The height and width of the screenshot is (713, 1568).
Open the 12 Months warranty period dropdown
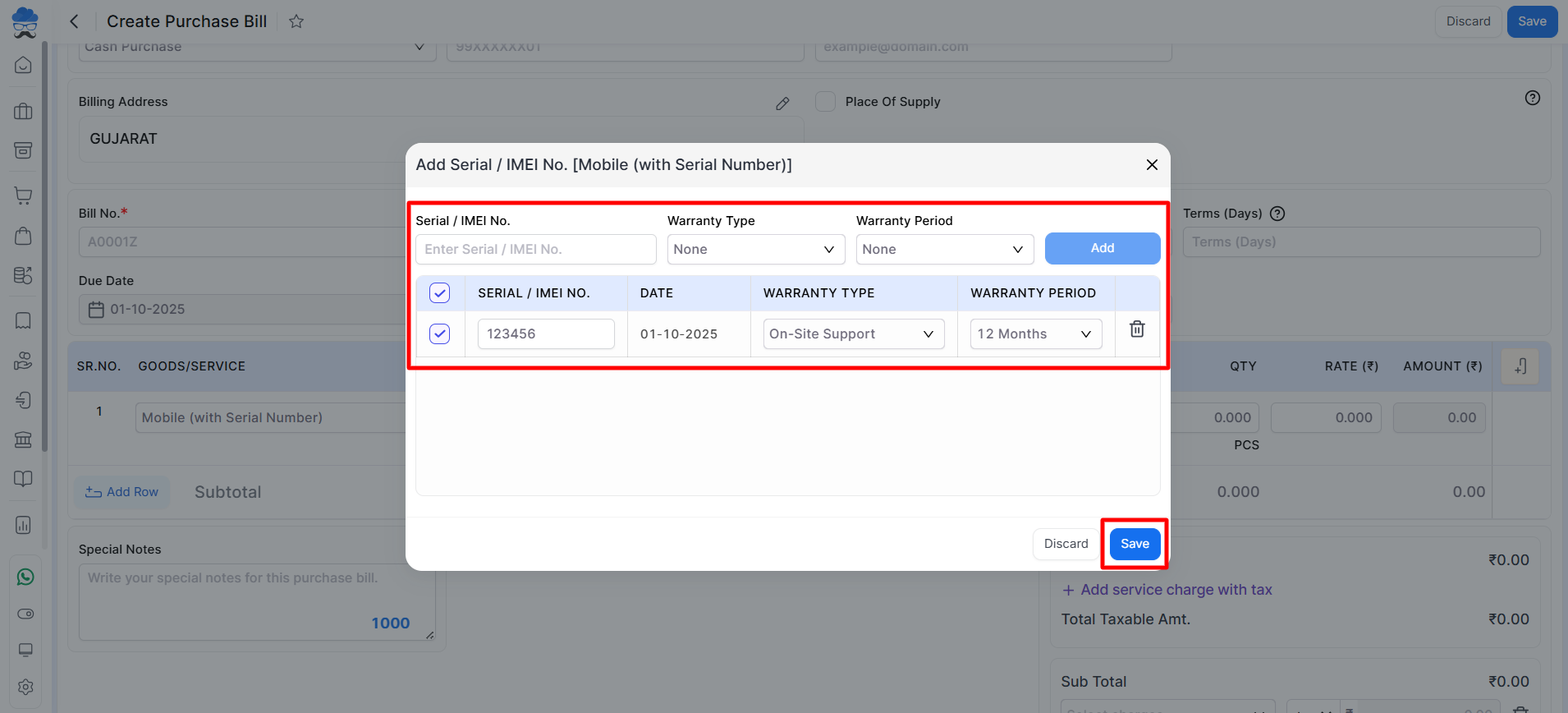click(x=1035, y=334)
